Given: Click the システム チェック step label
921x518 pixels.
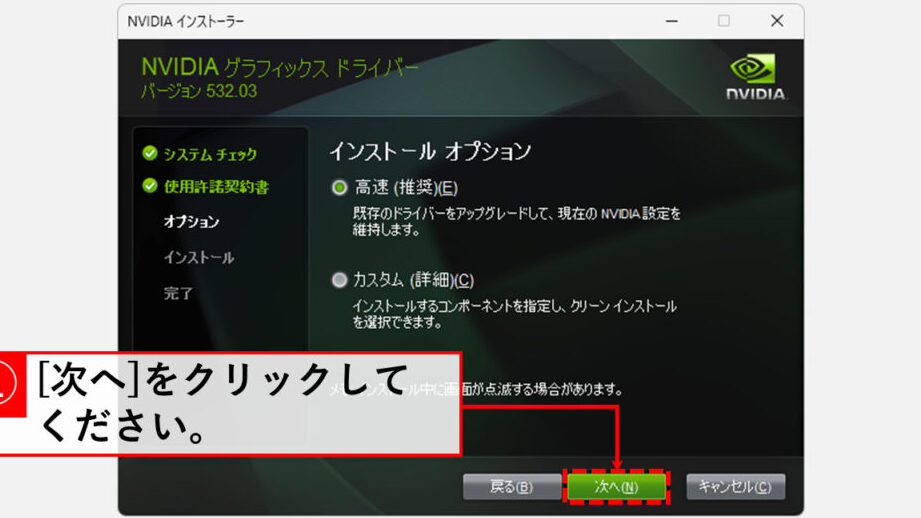Looking at the screenshot, I should click(210, 154).
